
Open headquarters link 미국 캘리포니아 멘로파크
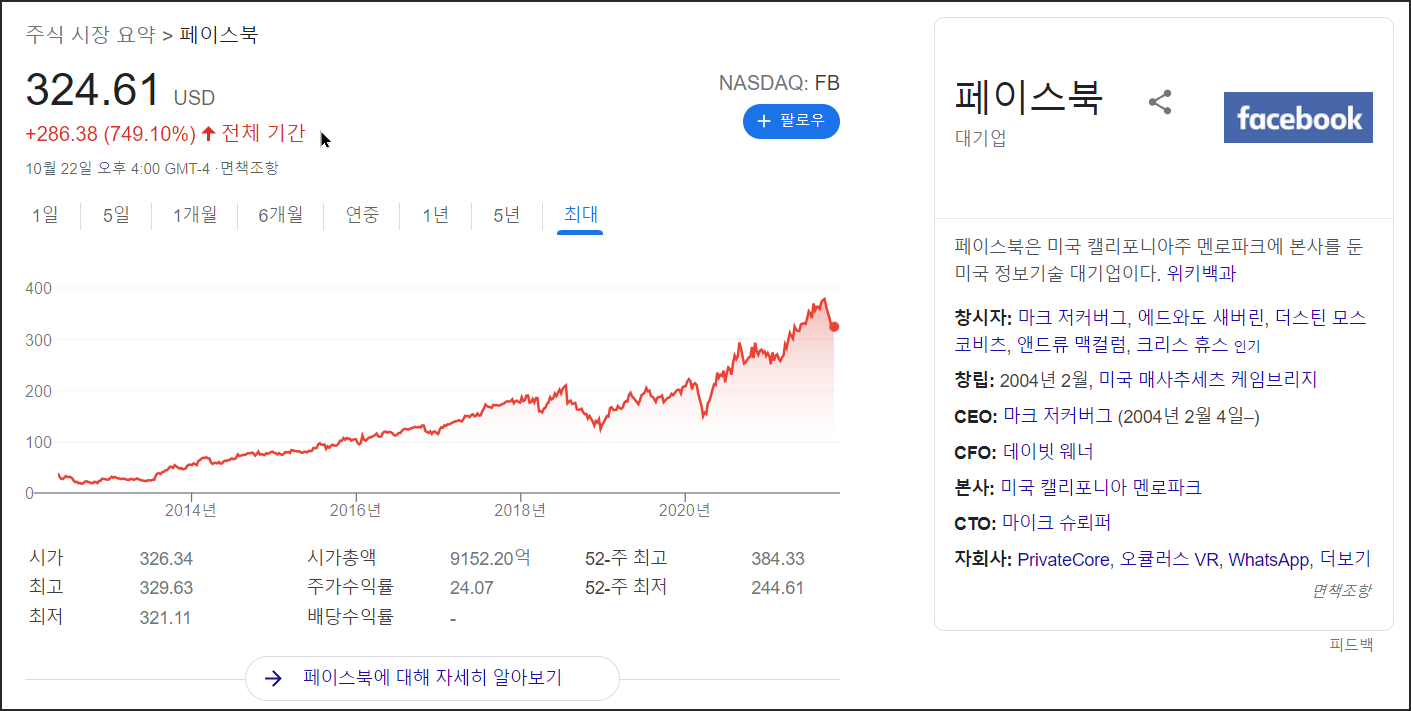pyautogui.click(x=1101, y=487)
